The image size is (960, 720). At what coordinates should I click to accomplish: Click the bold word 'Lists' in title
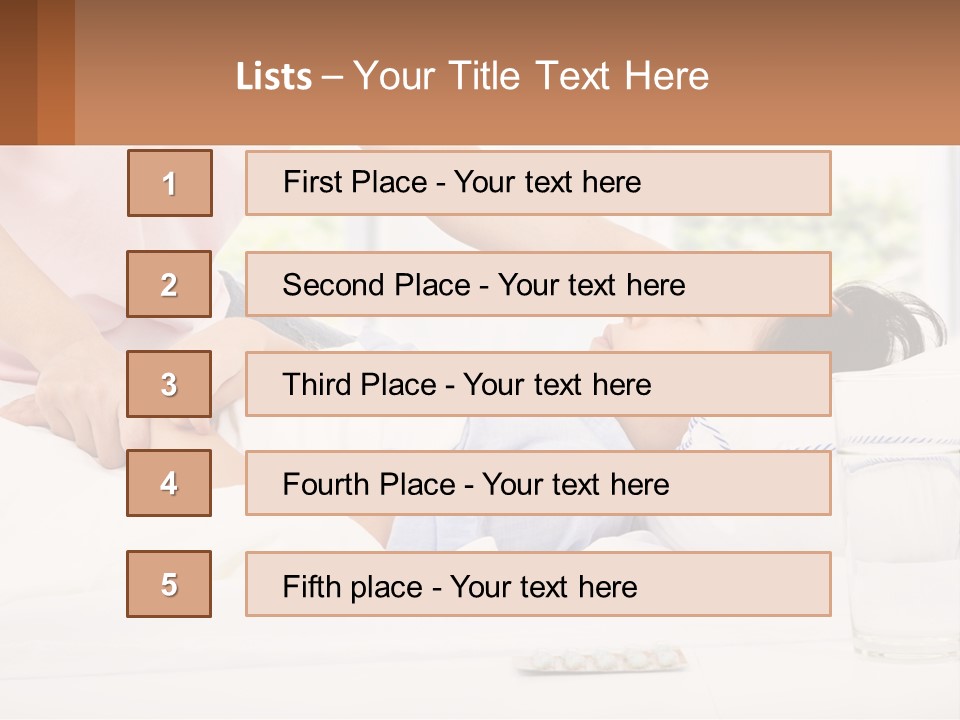(x=274, y=77)
